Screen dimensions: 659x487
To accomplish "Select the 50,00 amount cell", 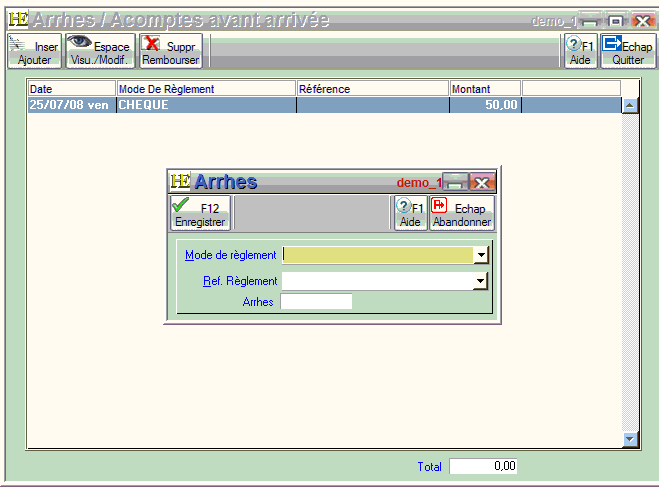I will pos(485,105).
